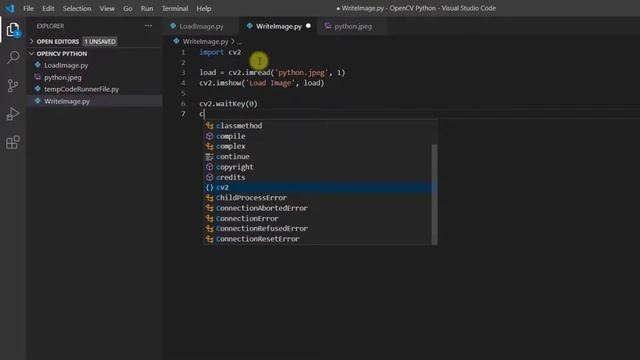This screenshot has width=640, height=360.
Task: Open the Extensions view icon
Action: click(13, 142)
